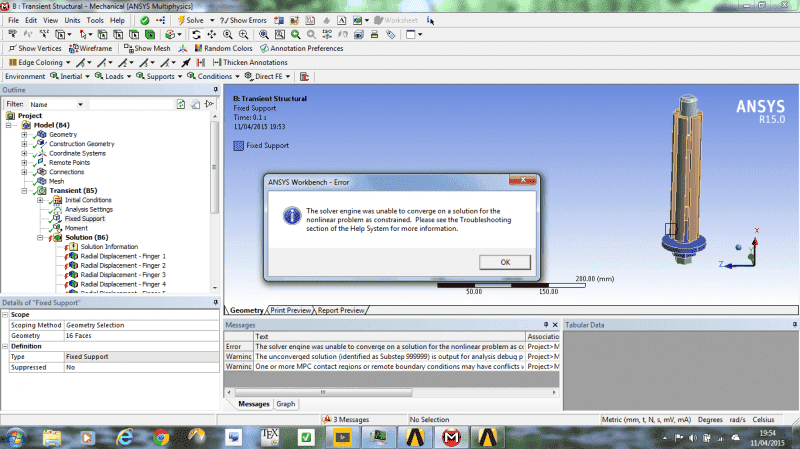800x449 pixels.
Task: Click OK in the error dialog
Action: (x=505, y=261)
